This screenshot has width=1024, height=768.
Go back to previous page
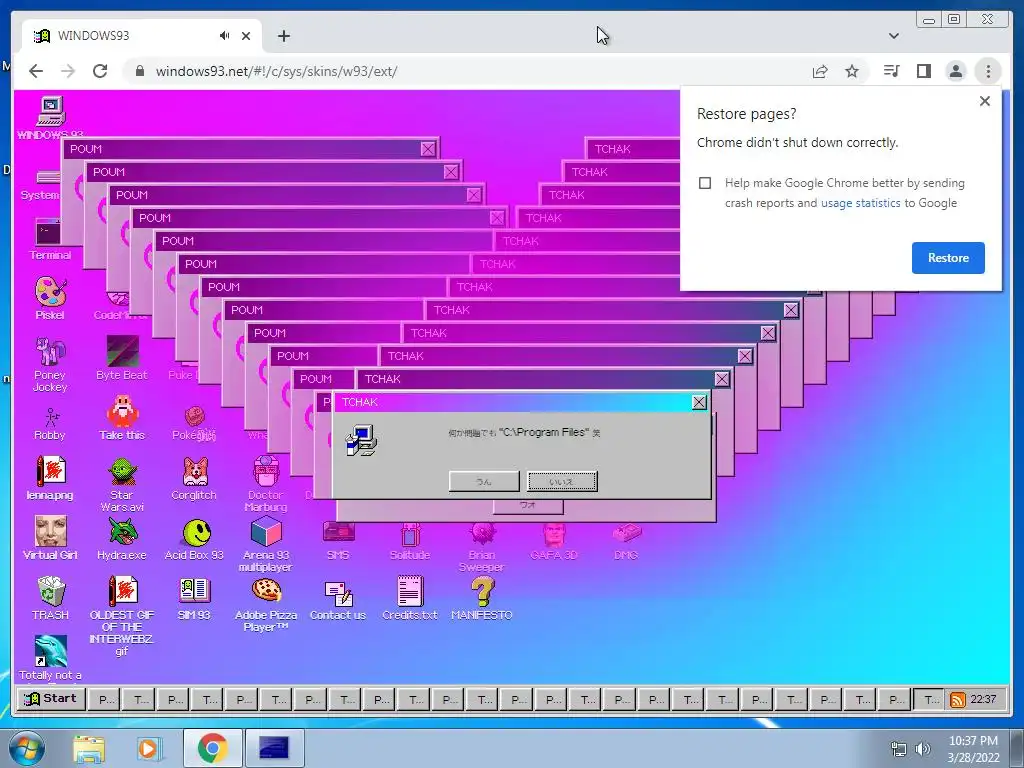coord(36,71)
